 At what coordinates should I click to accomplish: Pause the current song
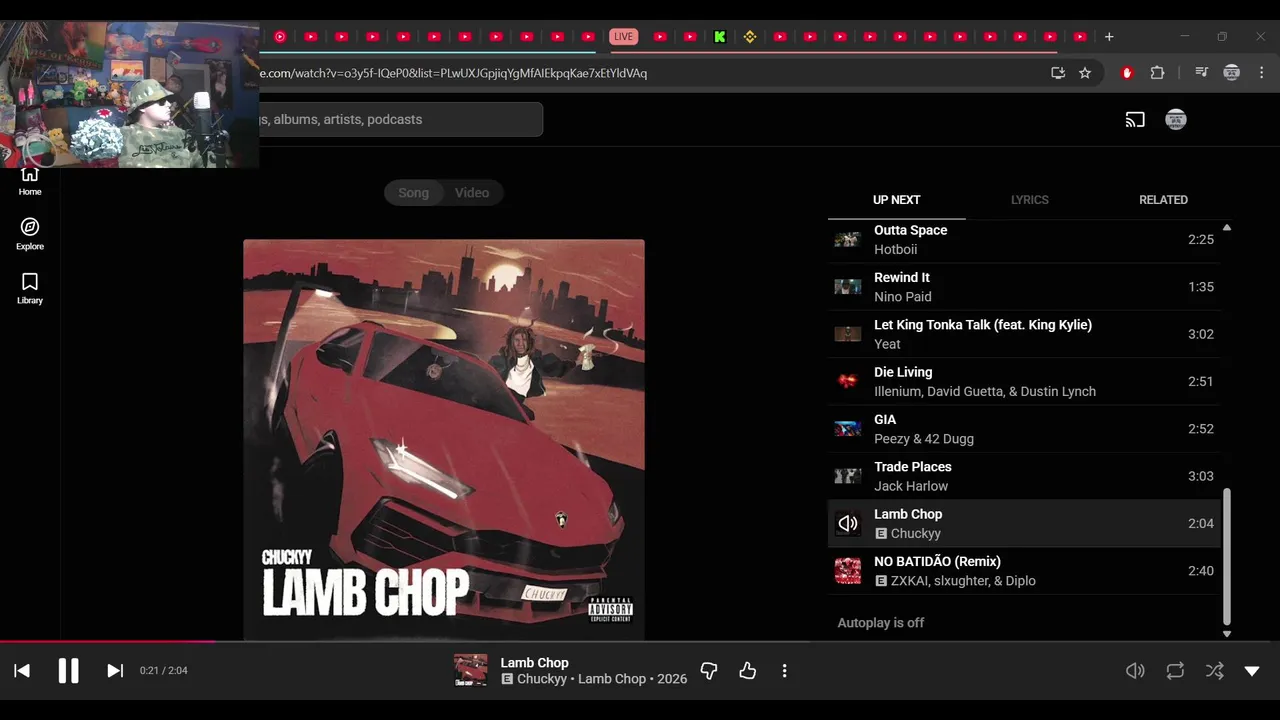[x=68, y=671]
